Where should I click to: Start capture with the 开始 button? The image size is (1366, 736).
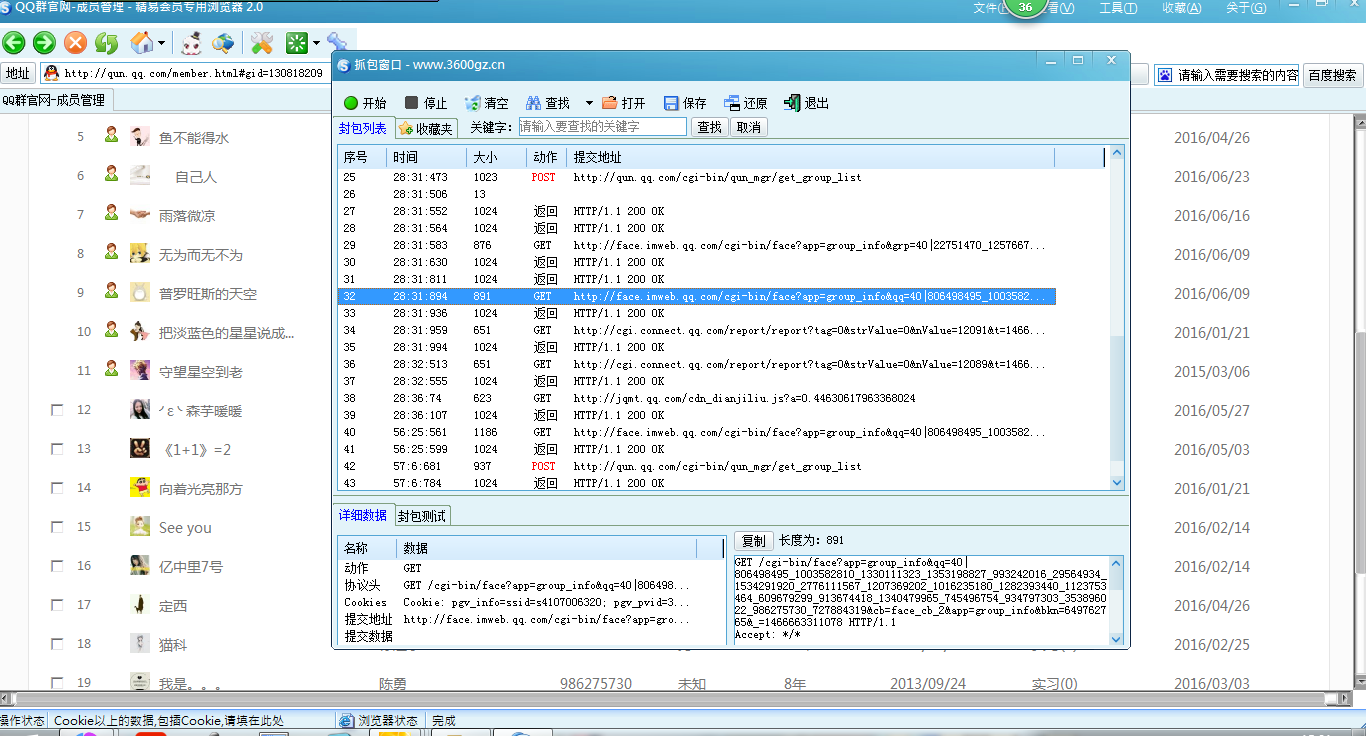point(365,103)
